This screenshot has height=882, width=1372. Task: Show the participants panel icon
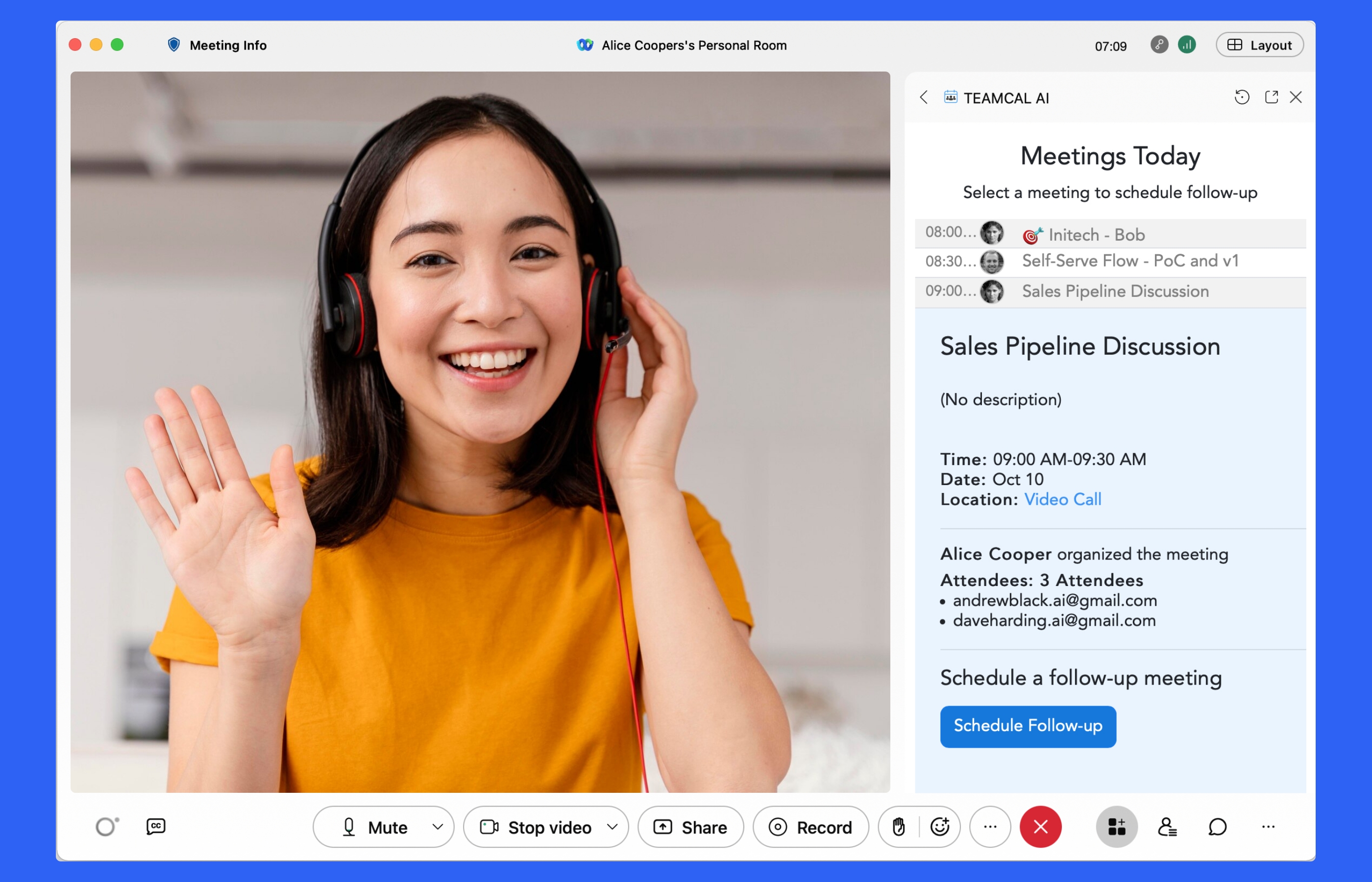click(x=1166, y=827)
